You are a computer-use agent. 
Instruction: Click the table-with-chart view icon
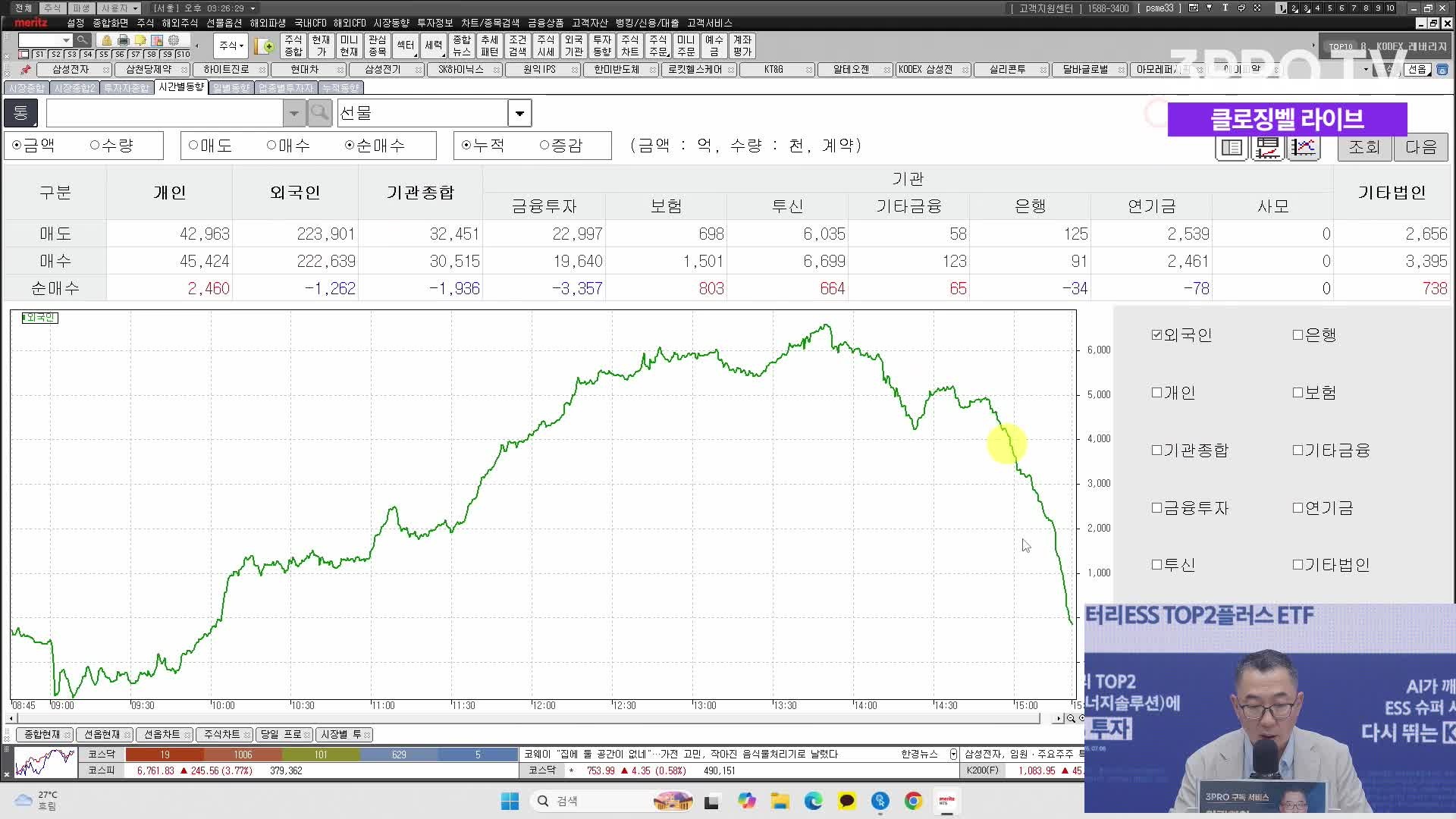point(1268,148)
